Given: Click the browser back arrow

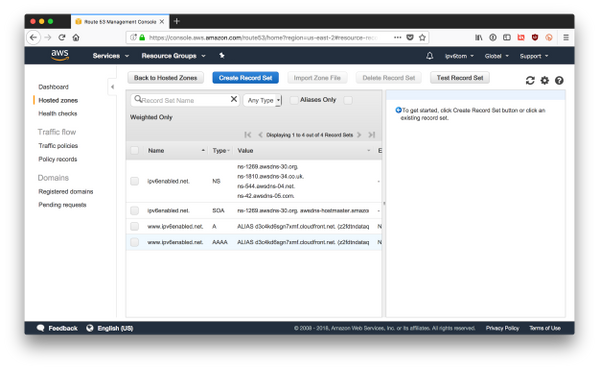Looking at the screenshot, I should (x=34, y=37).
